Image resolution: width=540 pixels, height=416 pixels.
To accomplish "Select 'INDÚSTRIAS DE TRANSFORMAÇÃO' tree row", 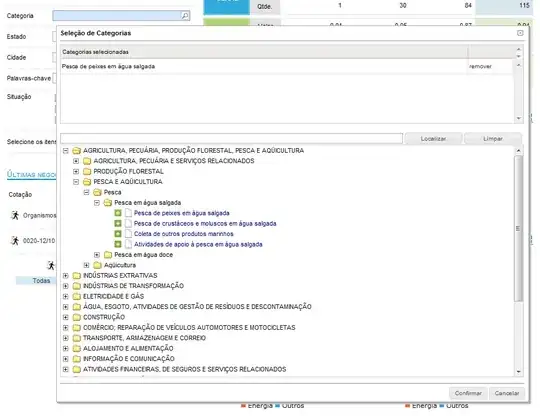I will (x=133, y=286).
